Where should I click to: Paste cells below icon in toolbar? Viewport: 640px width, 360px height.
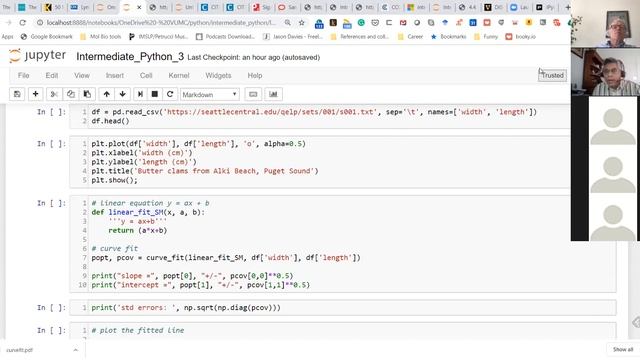point(87,94)
